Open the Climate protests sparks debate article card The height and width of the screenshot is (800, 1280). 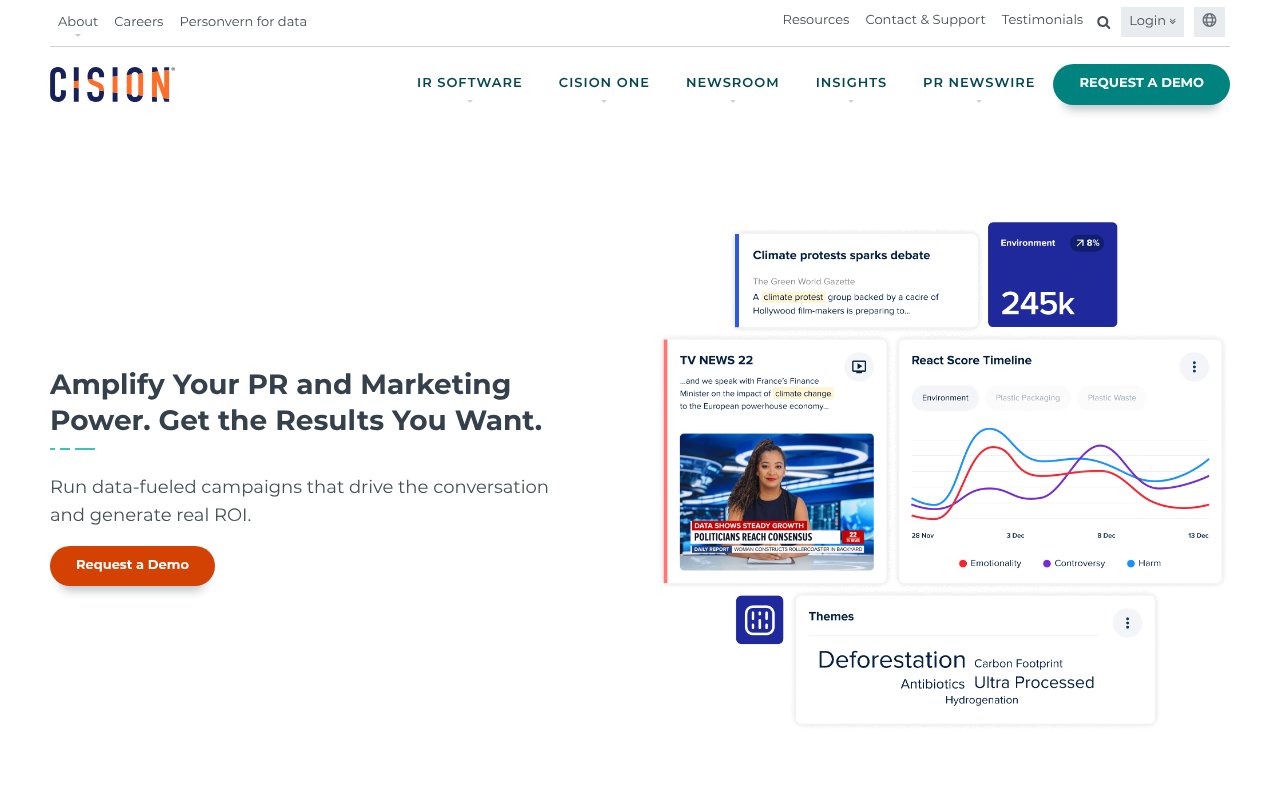pos(855,280)
